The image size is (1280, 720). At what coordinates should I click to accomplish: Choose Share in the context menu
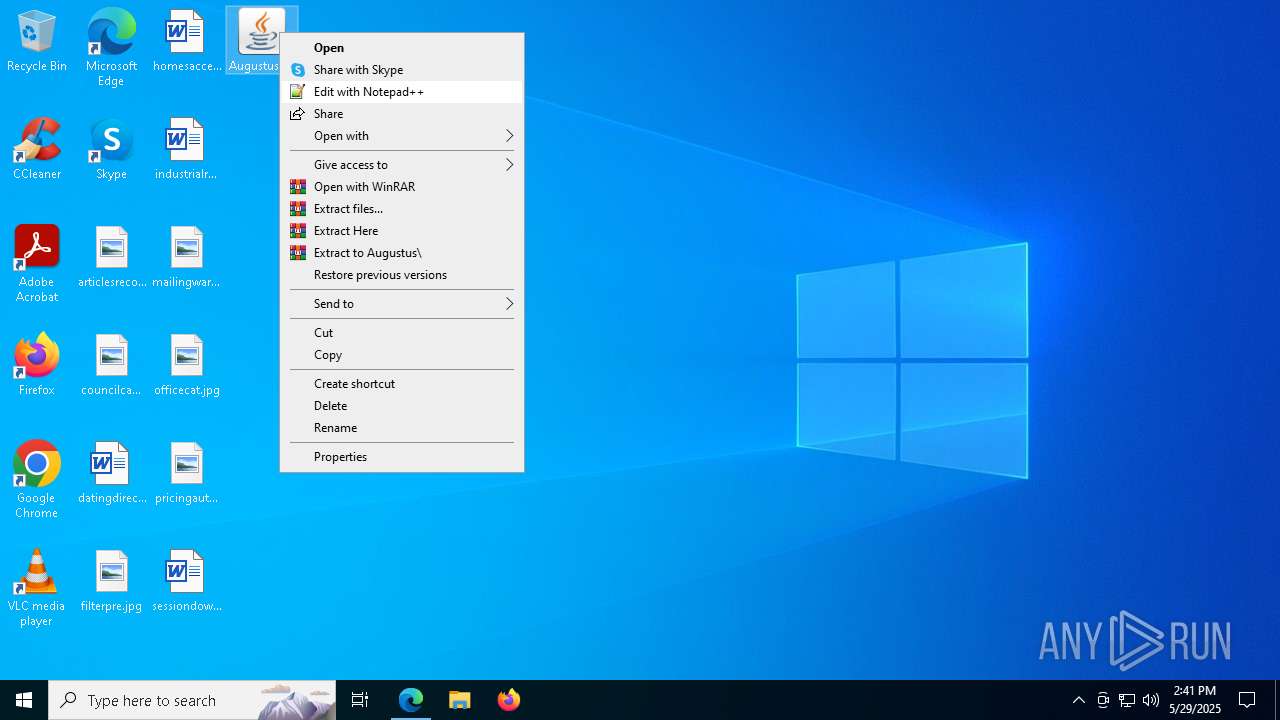[x=402, y=114]
